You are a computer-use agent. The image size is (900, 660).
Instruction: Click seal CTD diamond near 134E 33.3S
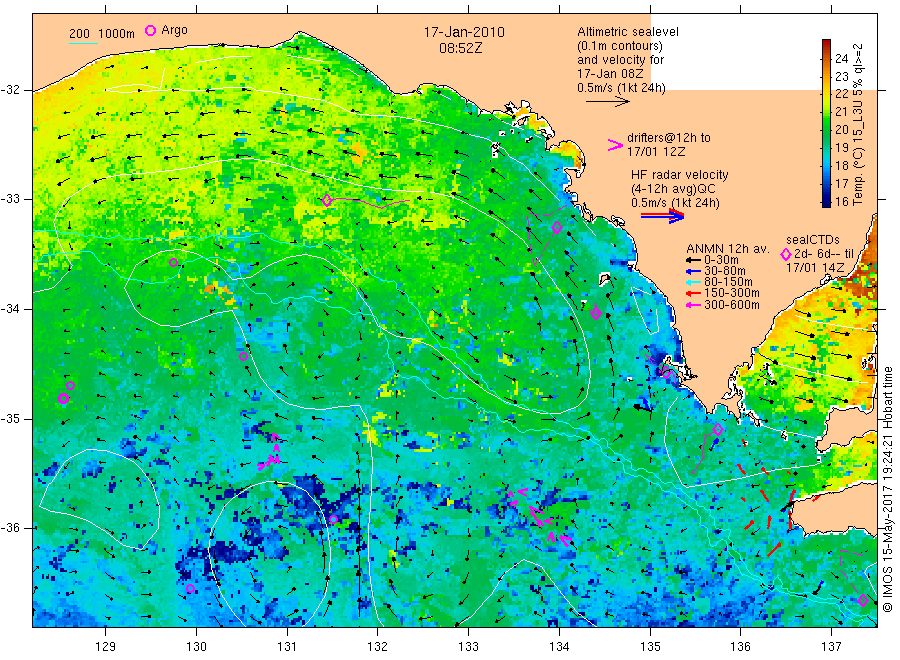(557, 228)
